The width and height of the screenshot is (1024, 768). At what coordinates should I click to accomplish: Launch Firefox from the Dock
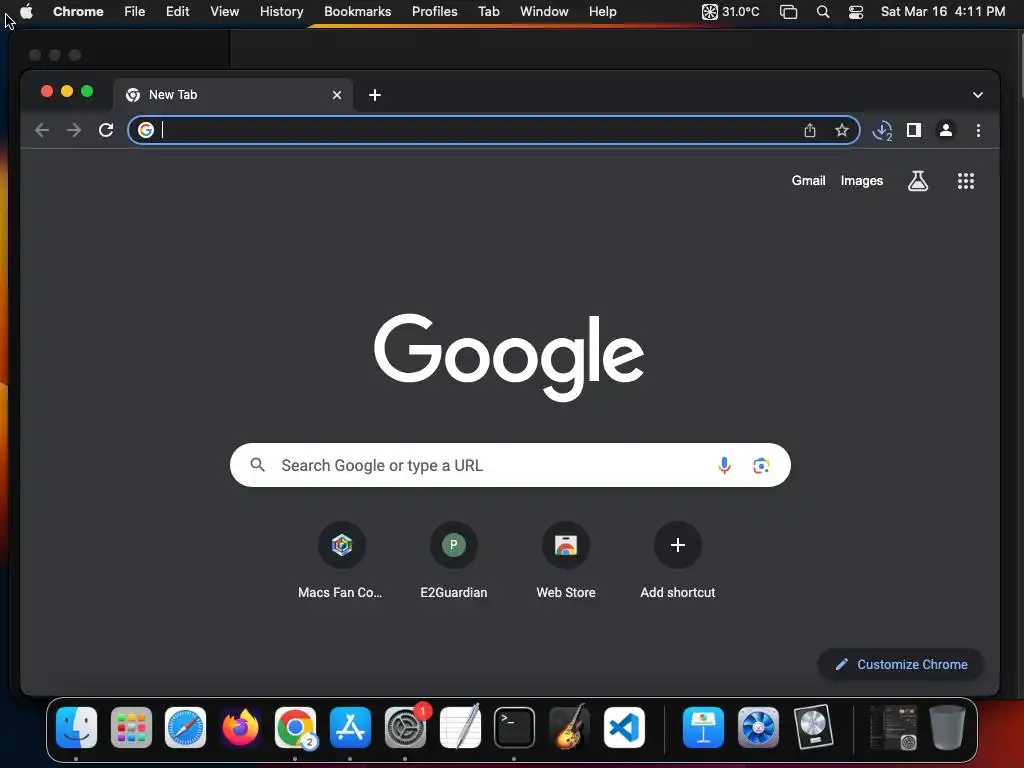[240, 727]
